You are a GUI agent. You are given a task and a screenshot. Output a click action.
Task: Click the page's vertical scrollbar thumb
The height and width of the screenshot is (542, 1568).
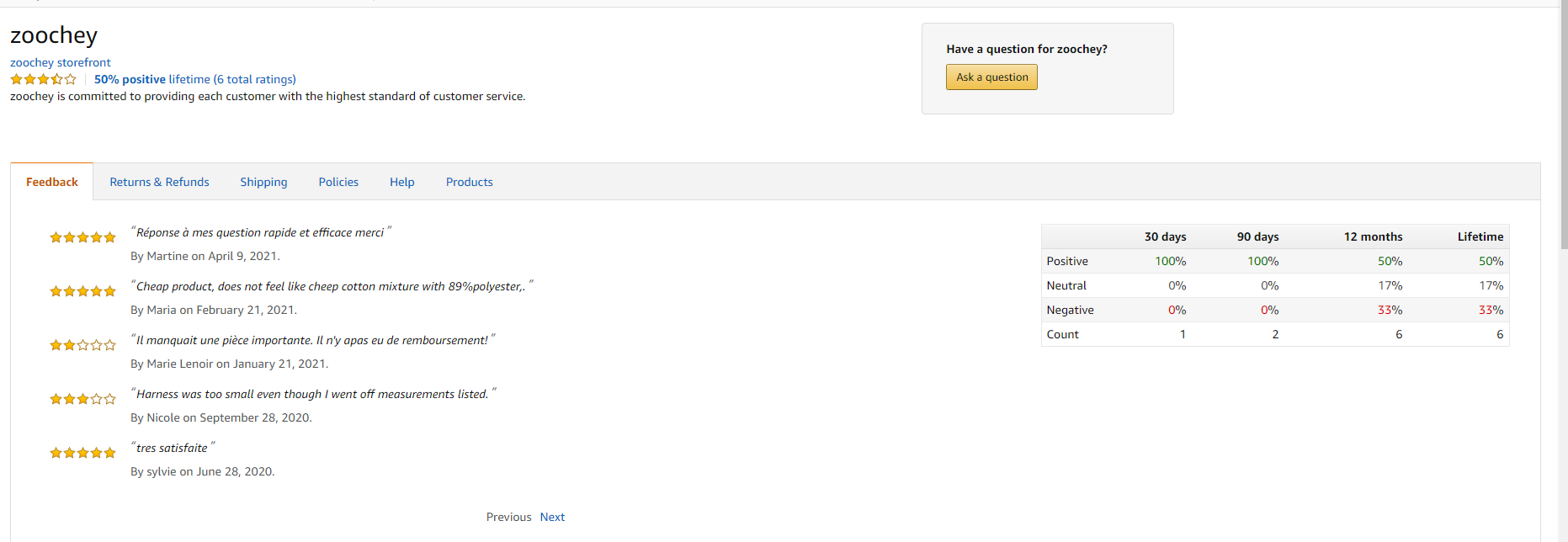point(1563,126)
